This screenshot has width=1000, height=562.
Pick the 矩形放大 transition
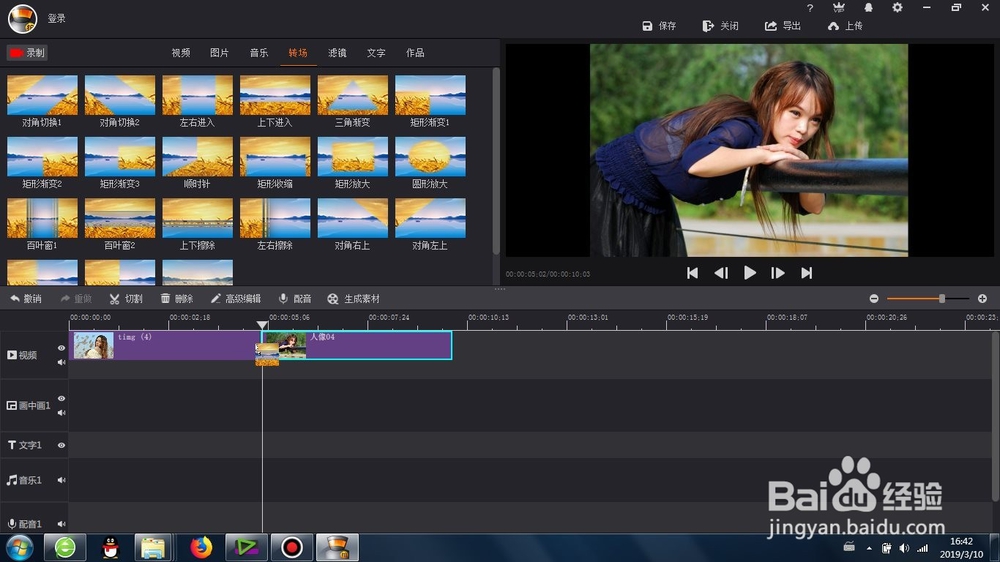coord(353,156)
